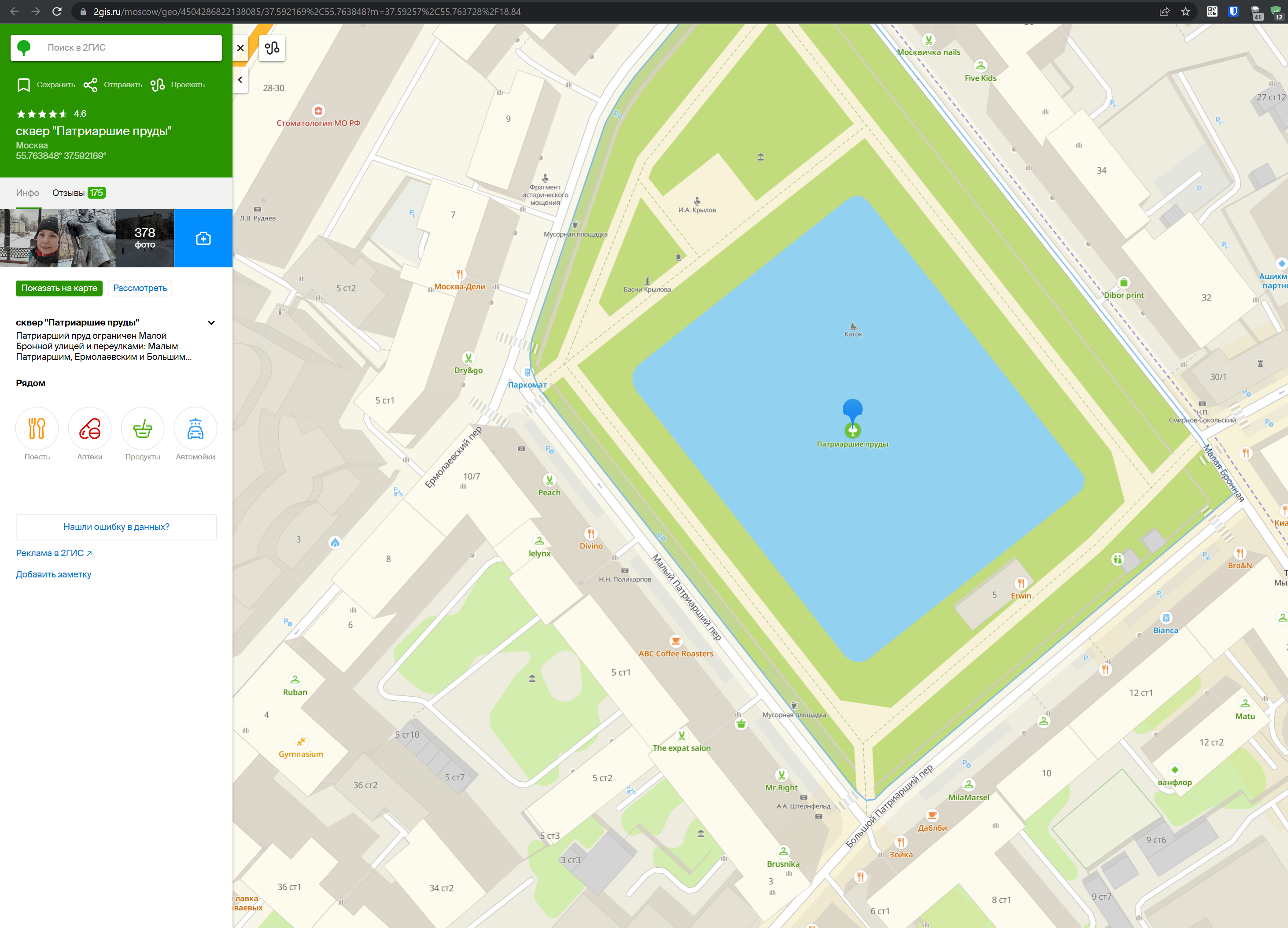Open the Добавить заметку link

[x=53, y=574]
